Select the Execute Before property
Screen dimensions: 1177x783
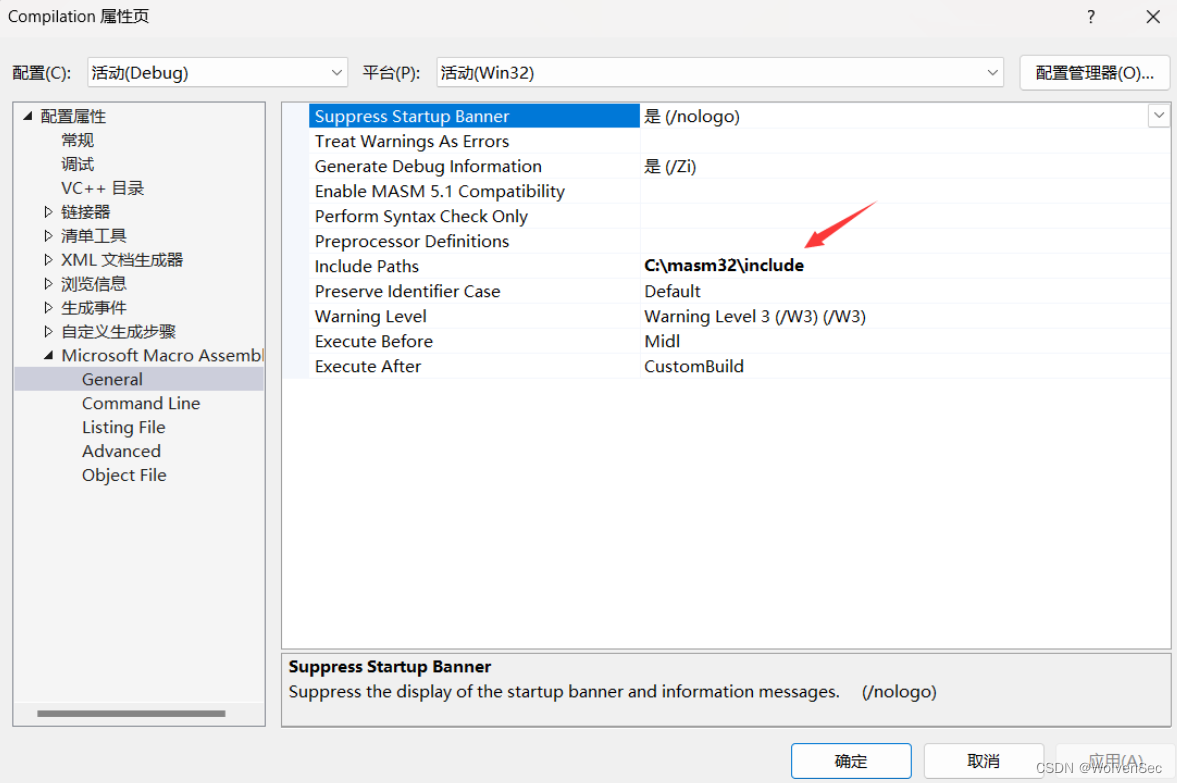point(474,341)
